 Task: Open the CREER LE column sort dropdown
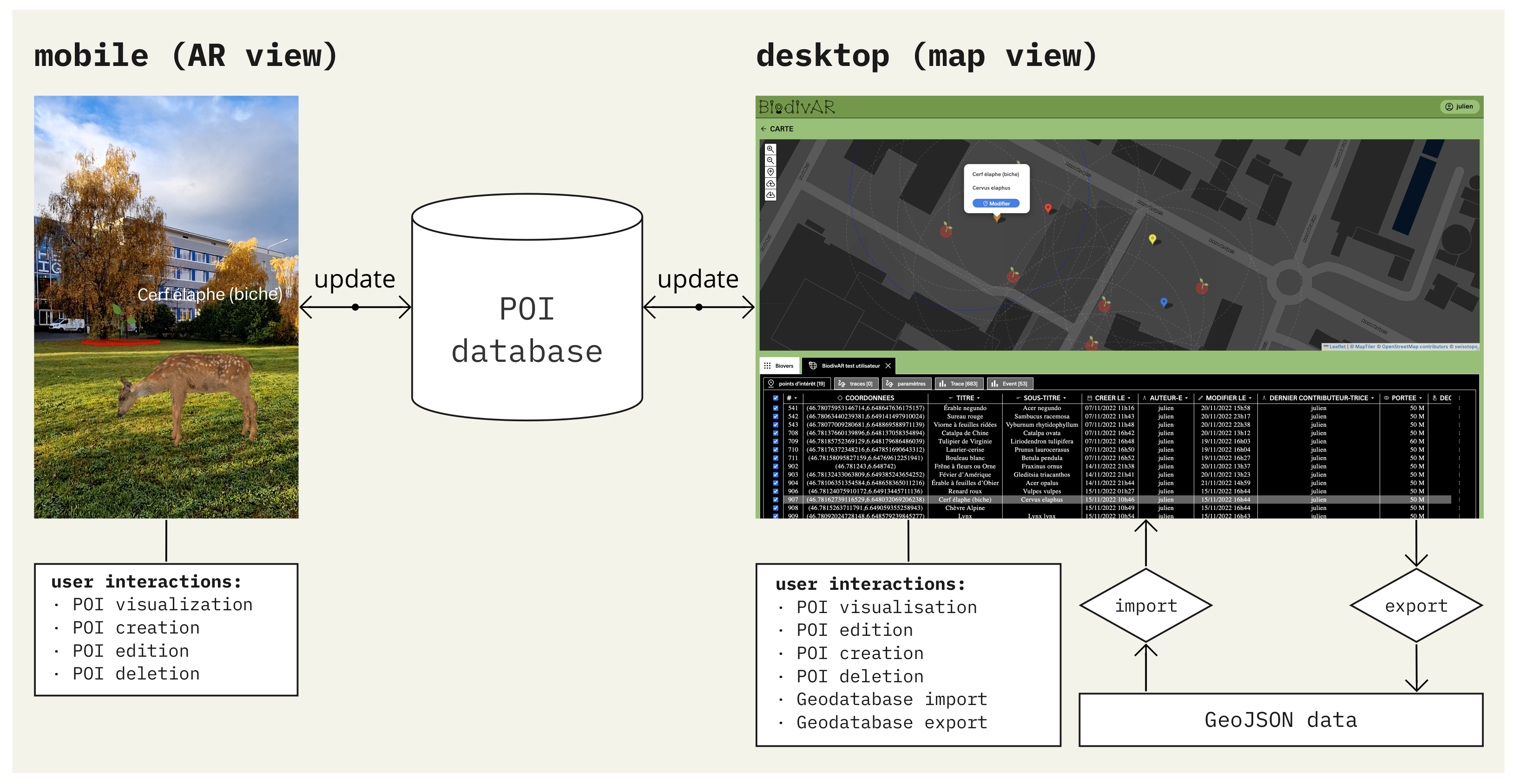1129,398
